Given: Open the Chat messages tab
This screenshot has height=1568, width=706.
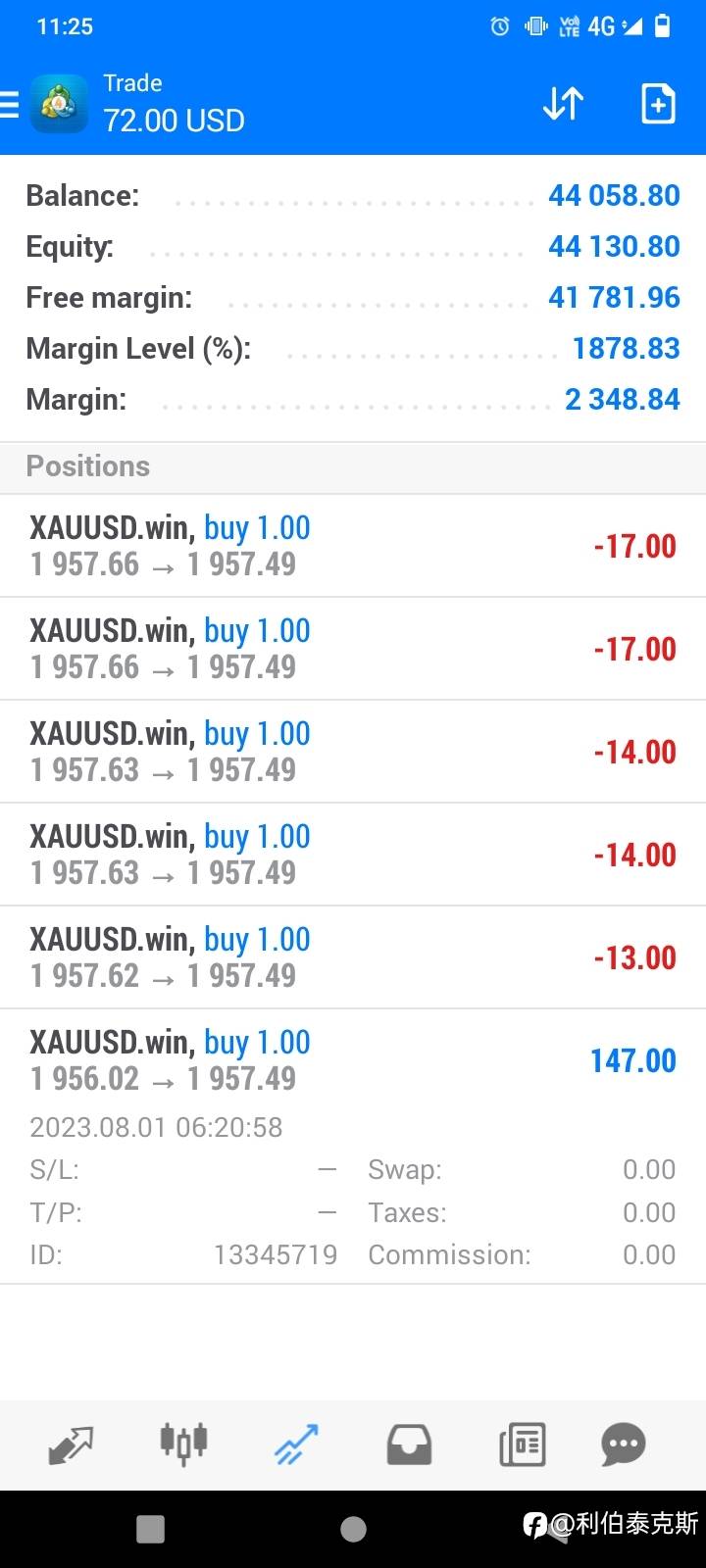Looking at the screenshot, I should pos(624,1445).
